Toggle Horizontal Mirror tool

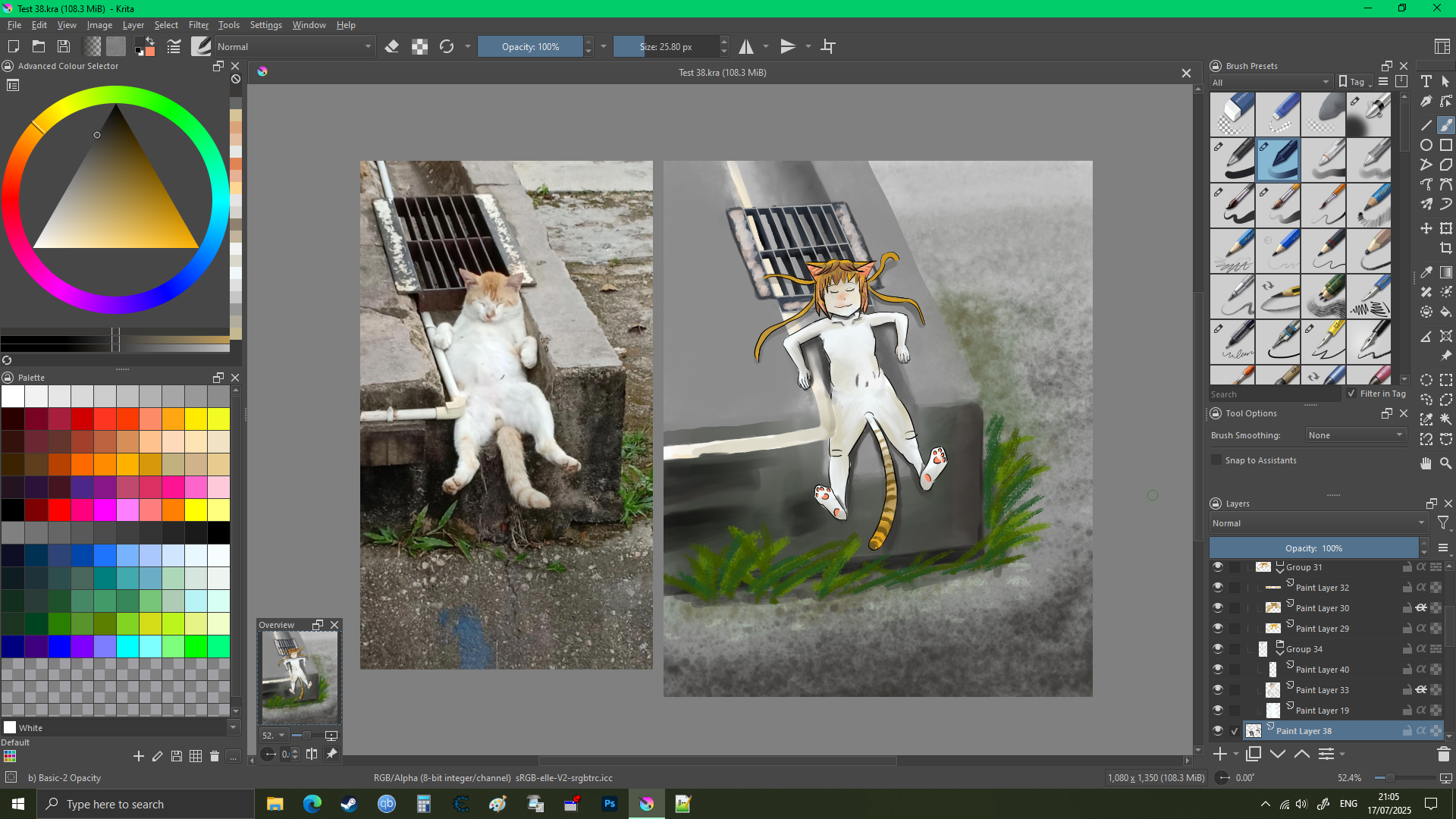(746, 46)
